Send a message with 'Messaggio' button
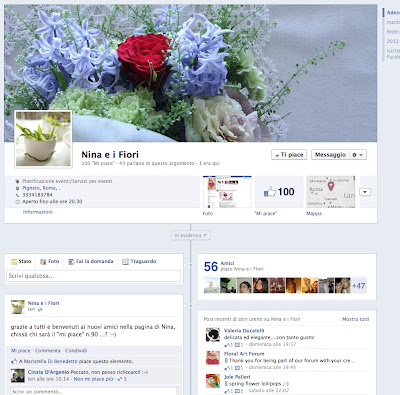This screenshot has width=400, height=395. pyautogui.click(x=330, y=155)
